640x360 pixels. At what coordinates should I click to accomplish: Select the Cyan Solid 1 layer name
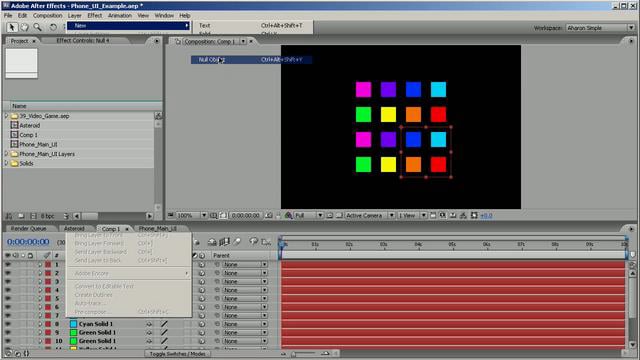96,324
